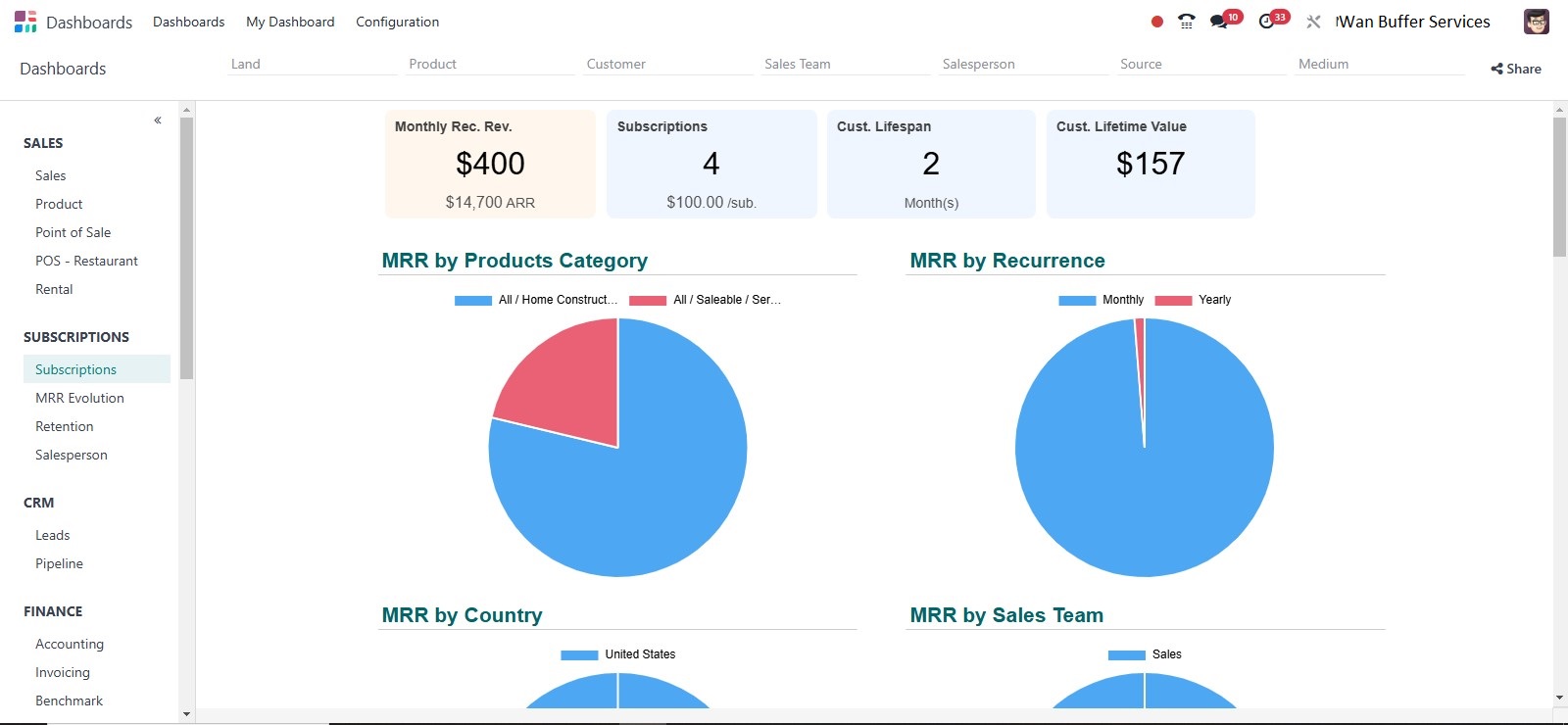1568x725 pixels.
Task: Toggle the Monthly legend swatch
Action: point(1077,301)
